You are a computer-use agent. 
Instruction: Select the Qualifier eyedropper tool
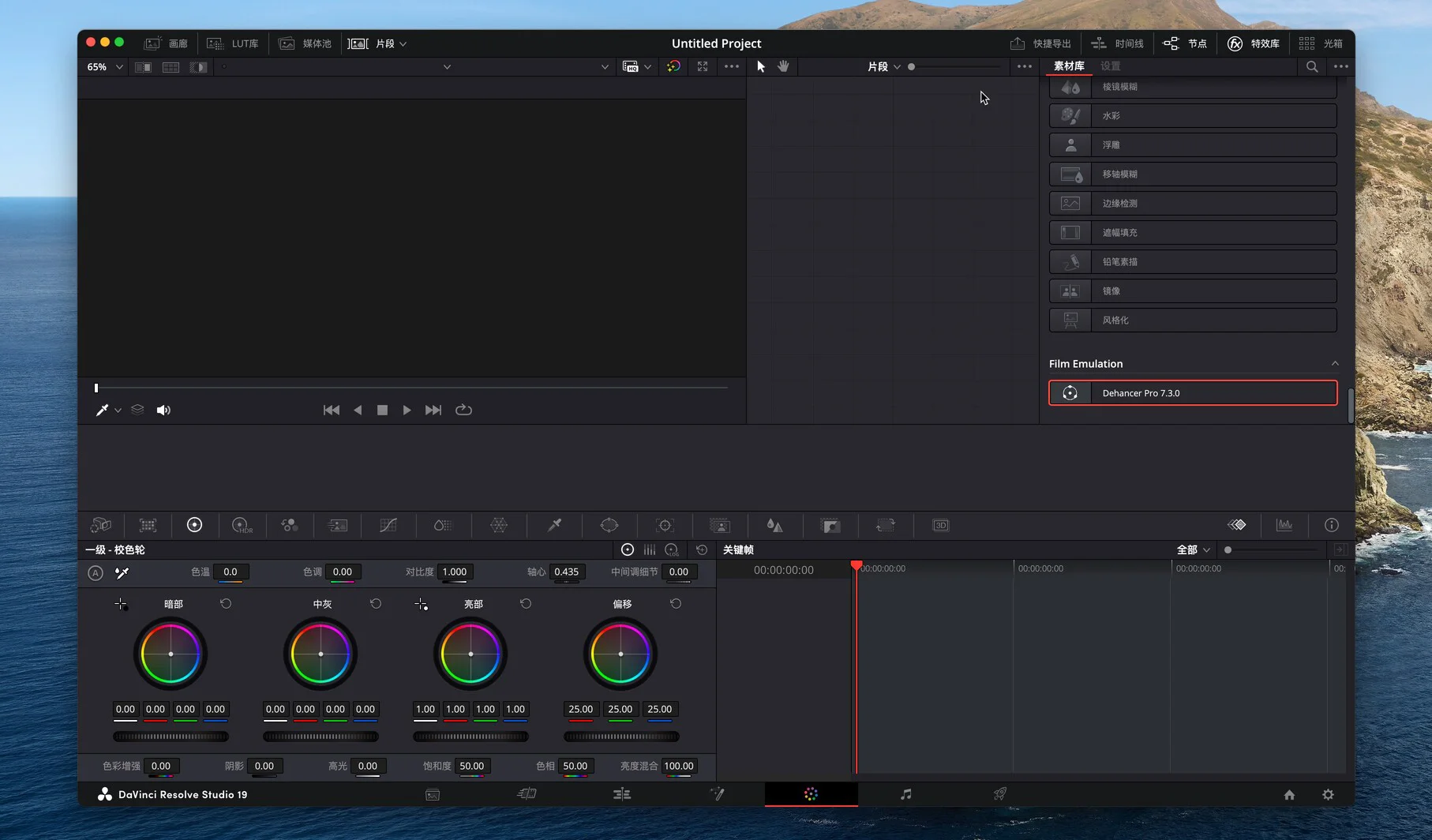click(554, 526)
